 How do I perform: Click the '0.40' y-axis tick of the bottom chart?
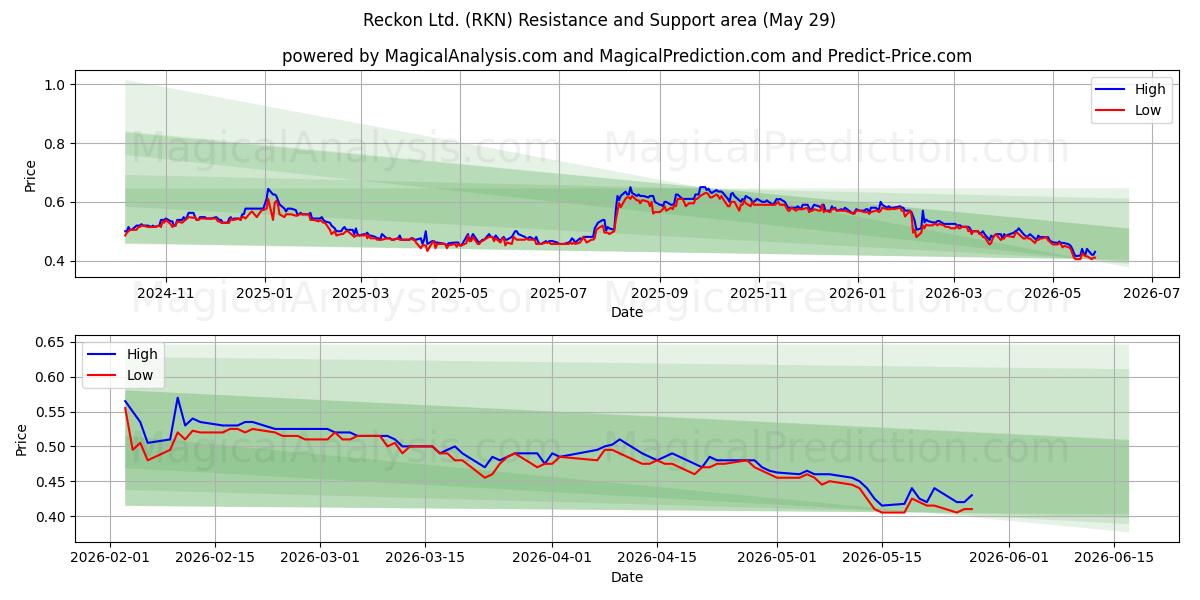[x=52, y=517]
